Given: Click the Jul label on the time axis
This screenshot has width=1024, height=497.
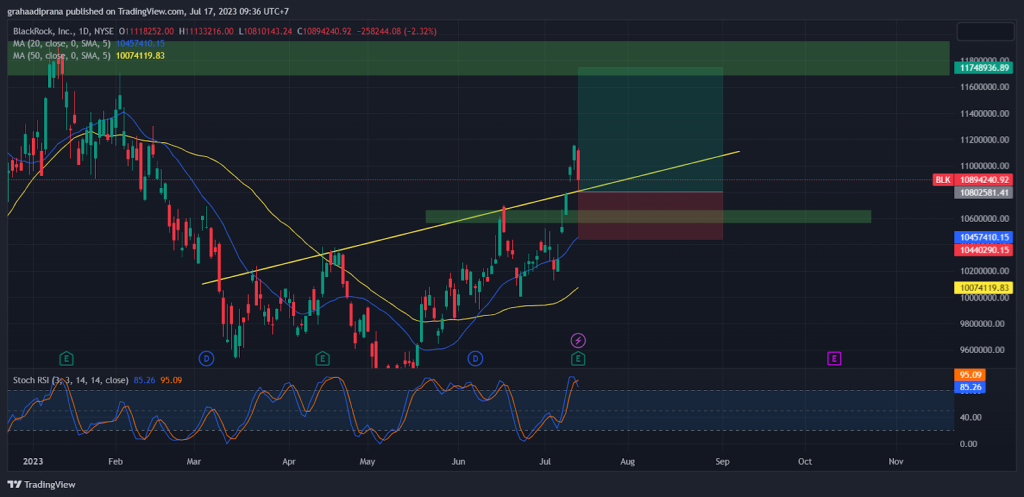Looking at the screenshot, I should point(545,462).
